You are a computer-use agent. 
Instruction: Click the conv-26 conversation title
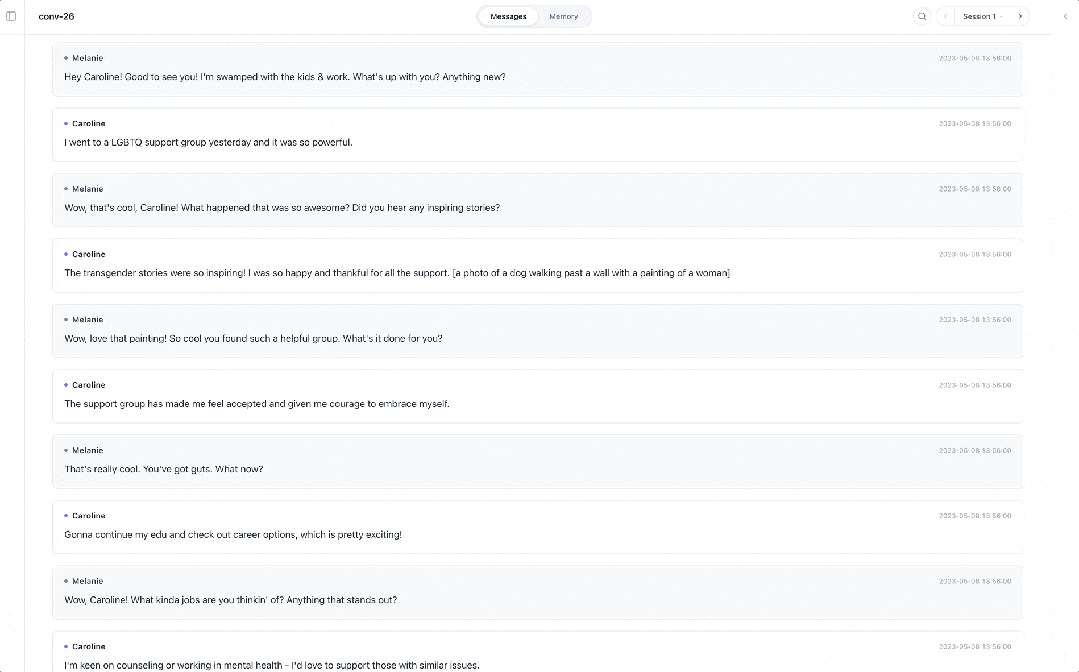[56, 16]
